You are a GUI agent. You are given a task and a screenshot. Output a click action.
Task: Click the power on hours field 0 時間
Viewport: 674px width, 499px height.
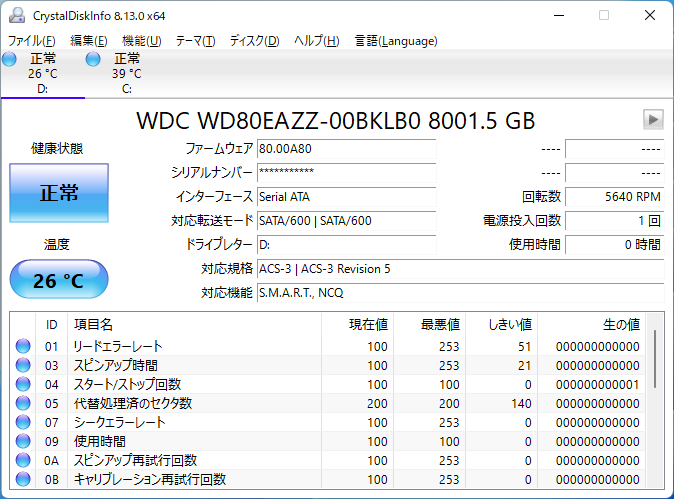tap(615, 245)
